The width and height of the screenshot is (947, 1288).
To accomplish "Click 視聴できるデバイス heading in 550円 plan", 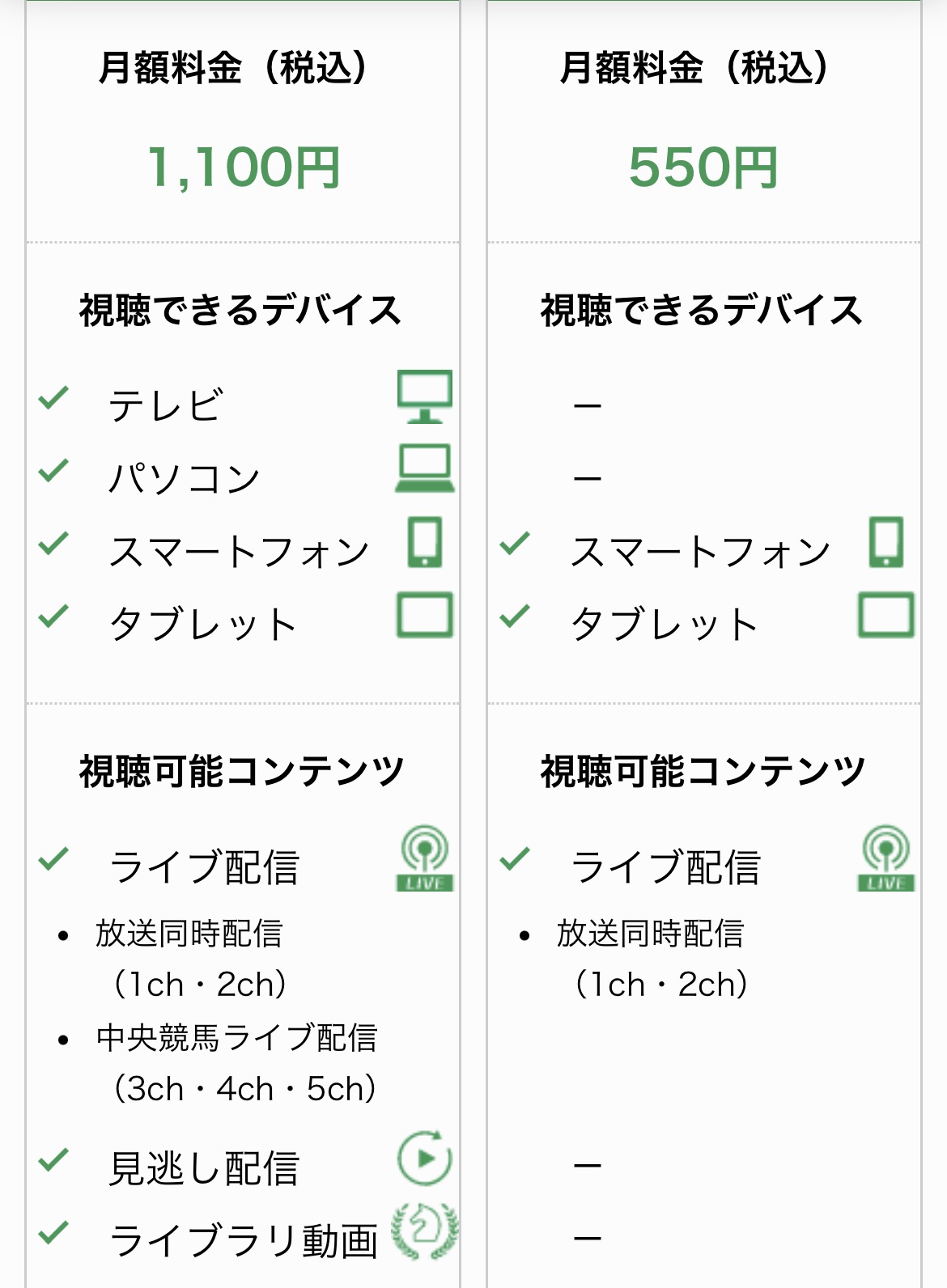I will pyautogui.click(x=702, y=311).
